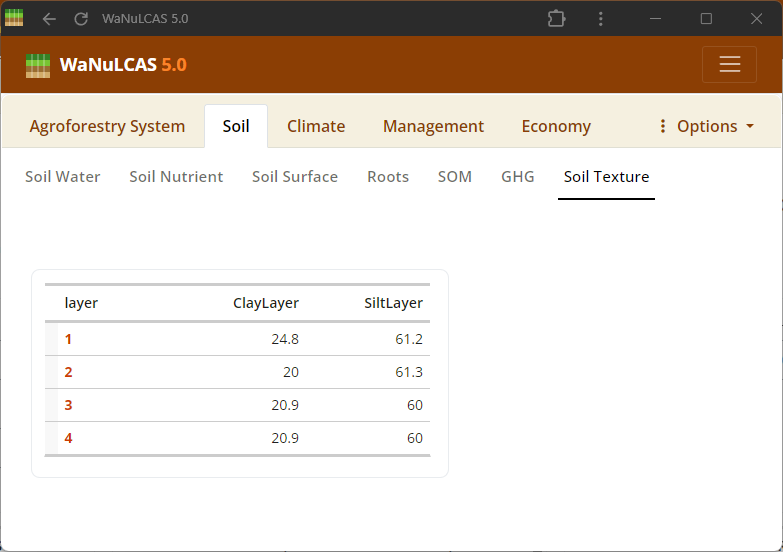Maximize the WaNuLCAS window
Image resolution: width=783 pixels, height=552 pixels.
point(706,19)
